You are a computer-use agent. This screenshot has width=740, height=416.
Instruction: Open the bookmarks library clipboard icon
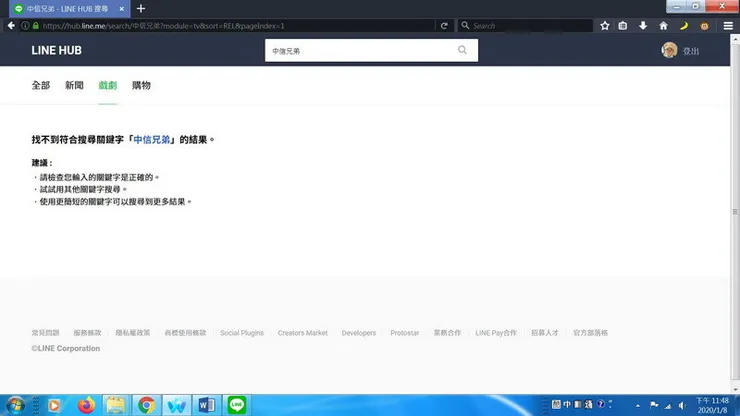623,26
